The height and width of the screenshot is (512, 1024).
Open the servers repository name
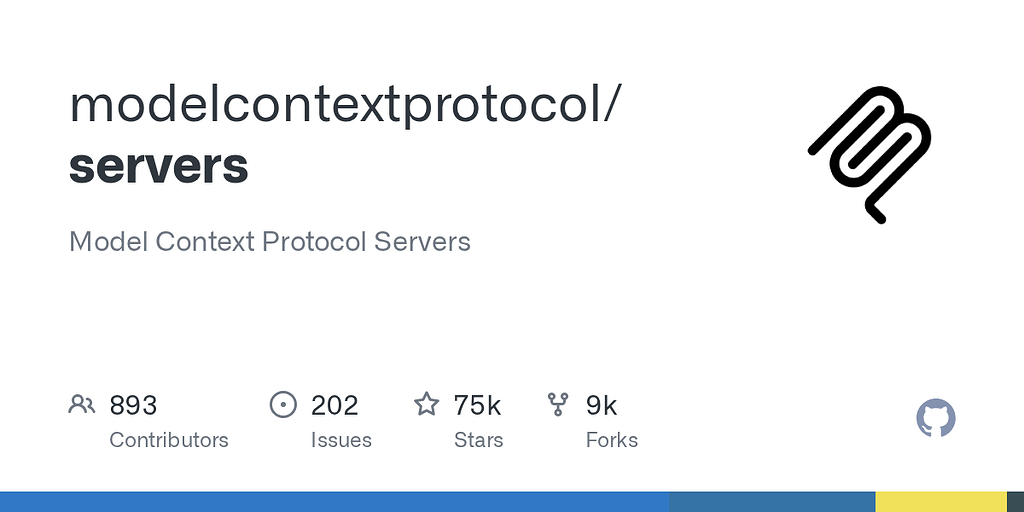tap(159, 166)
